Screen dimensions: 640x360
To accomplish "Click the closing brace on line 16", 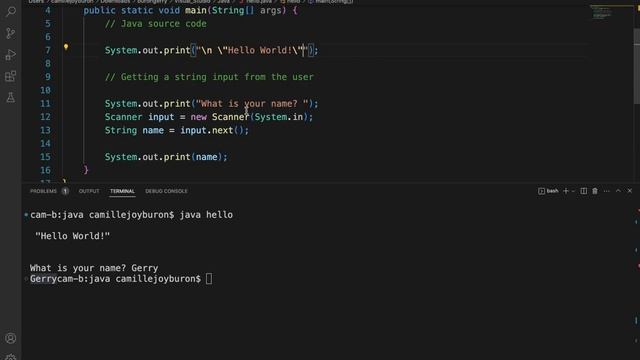I will pyautogui.click(x=86, y=170).
